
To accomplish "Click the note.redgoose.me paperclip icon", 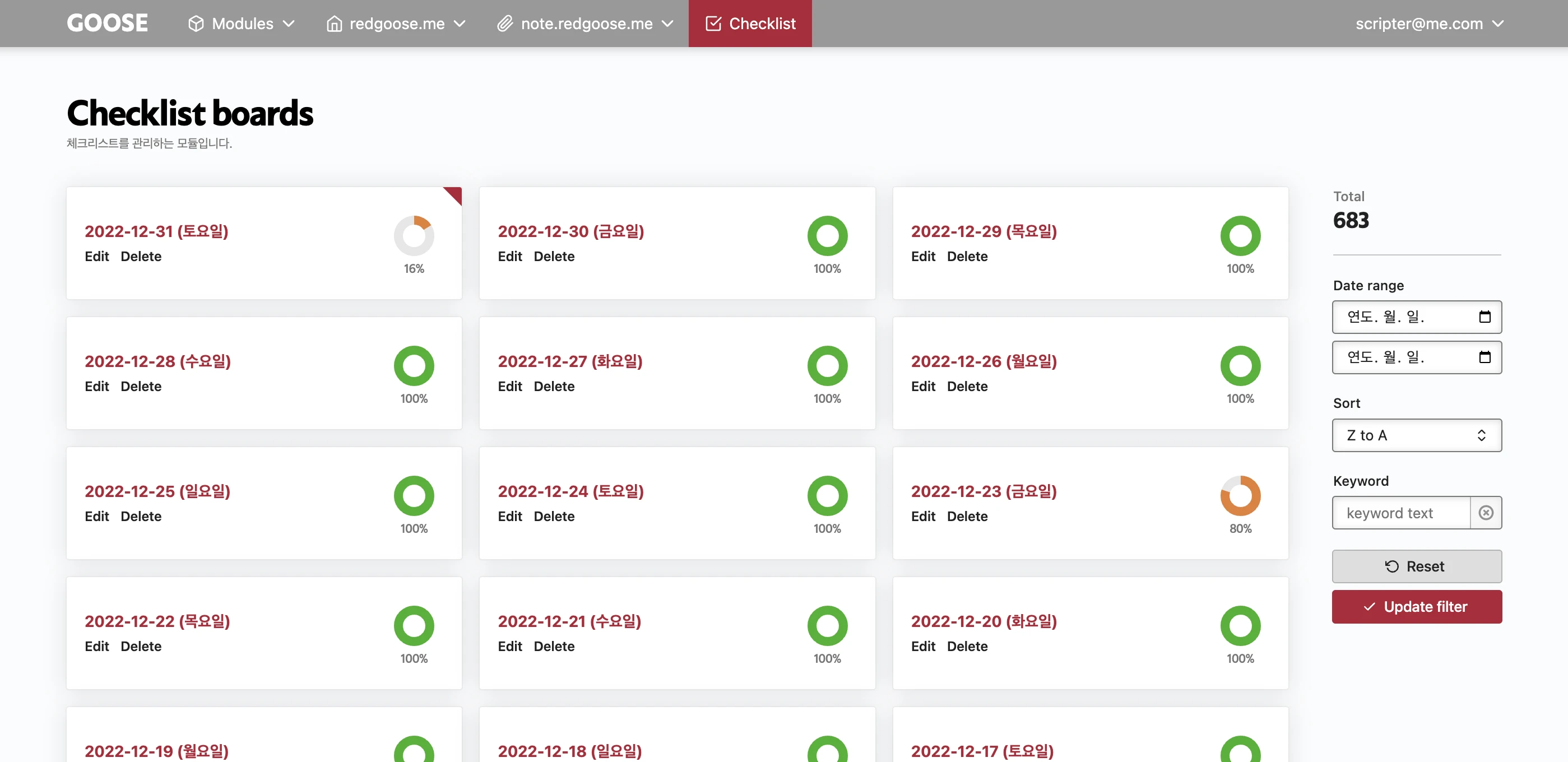I will (505, 24).
